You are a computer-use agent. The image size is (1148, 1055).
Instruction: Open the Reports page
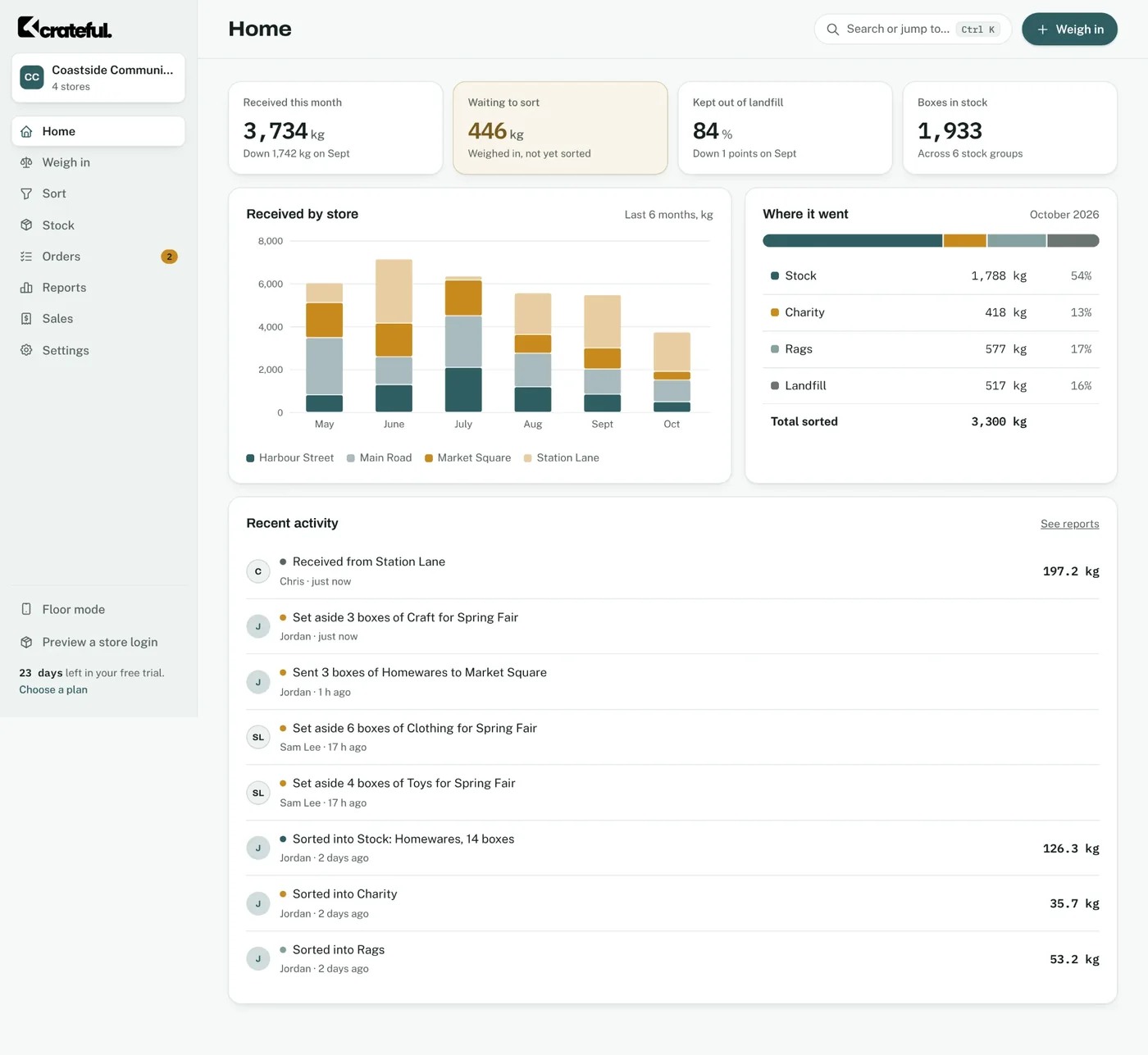(x=98, y=288)
